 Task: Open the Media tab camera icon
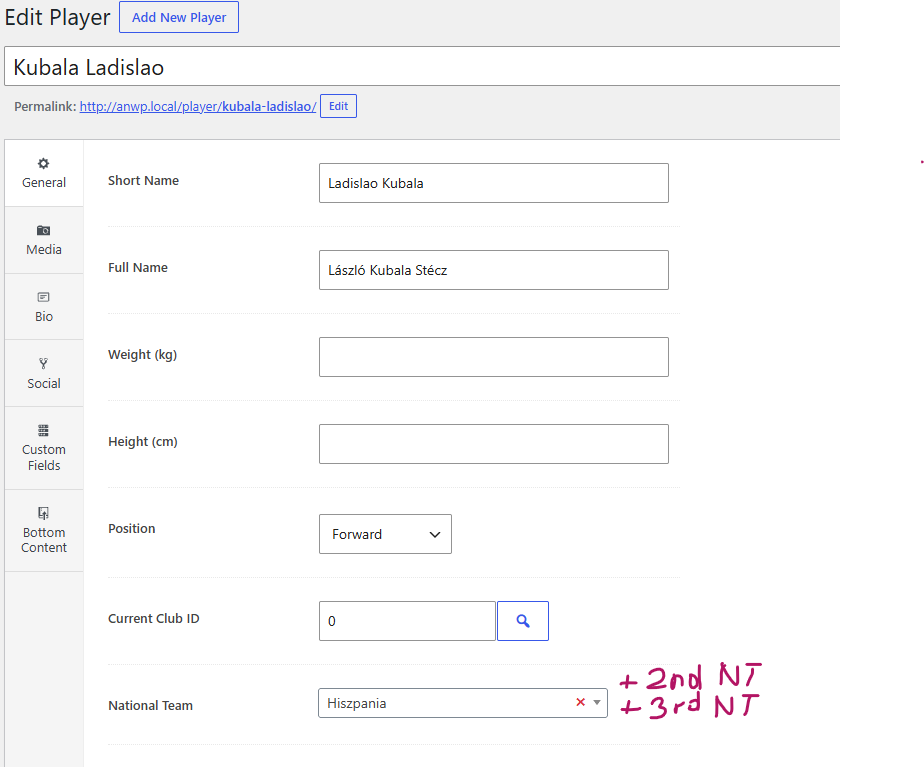coord(44,230)
